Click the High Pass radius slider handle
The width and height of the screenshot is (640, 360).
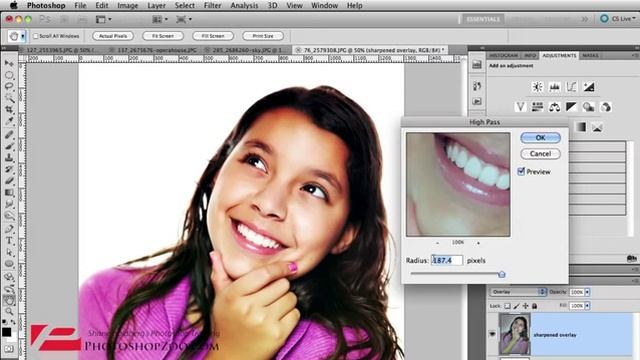coord(502,274)
